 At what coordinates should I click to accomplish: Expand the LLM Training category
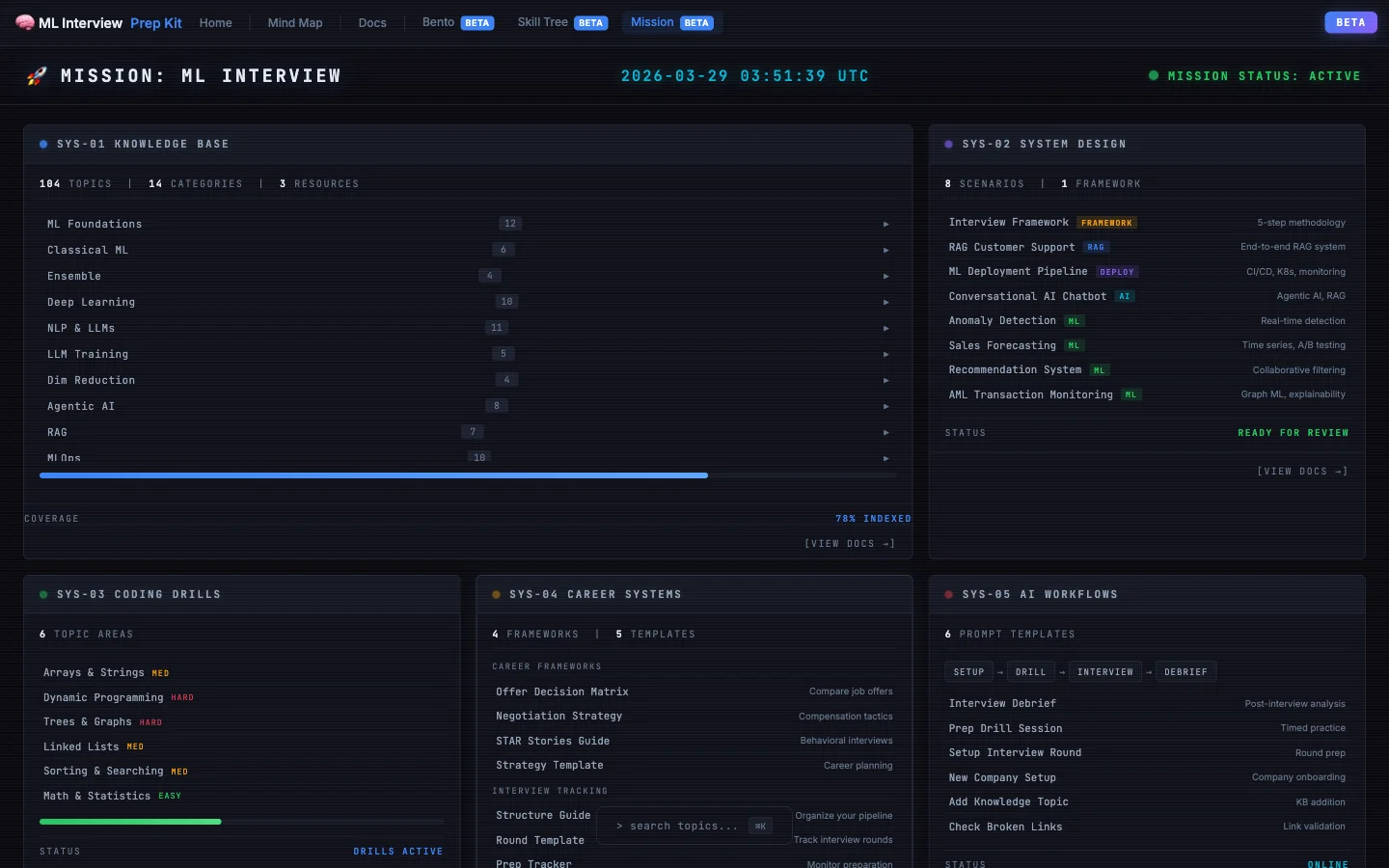(885, 355)
